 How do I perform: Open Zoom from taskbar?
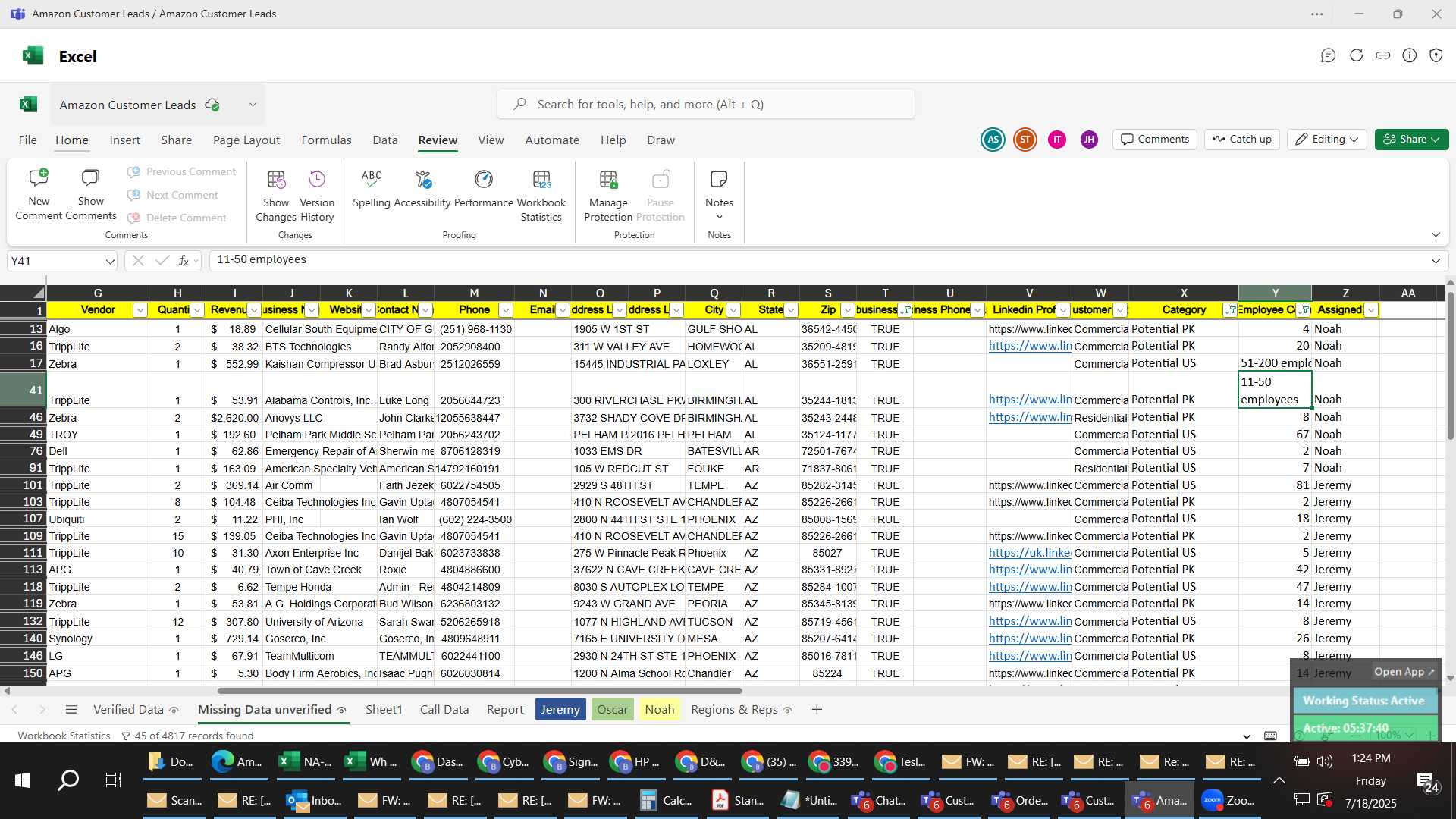point(1230,801)
